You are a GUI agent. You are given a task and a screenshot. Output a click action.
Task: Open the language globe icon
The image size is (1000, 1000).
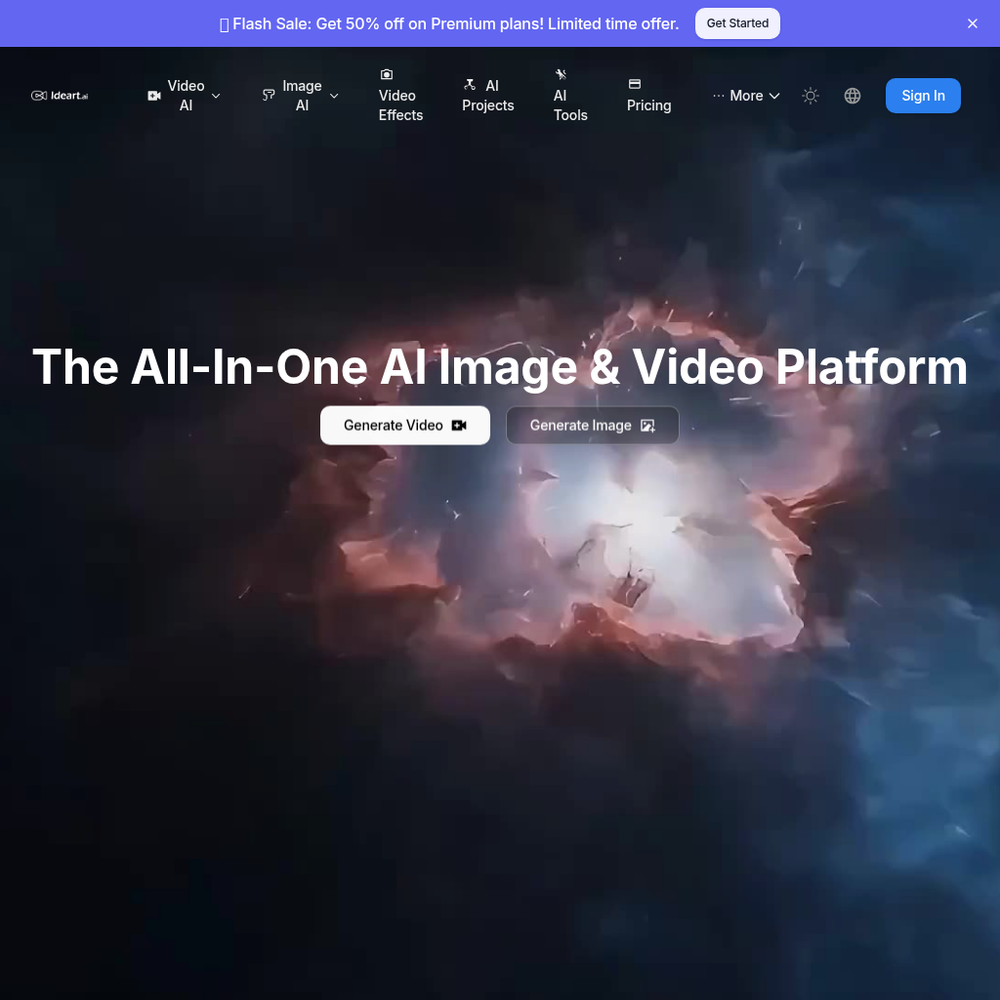tap(853, 96)
